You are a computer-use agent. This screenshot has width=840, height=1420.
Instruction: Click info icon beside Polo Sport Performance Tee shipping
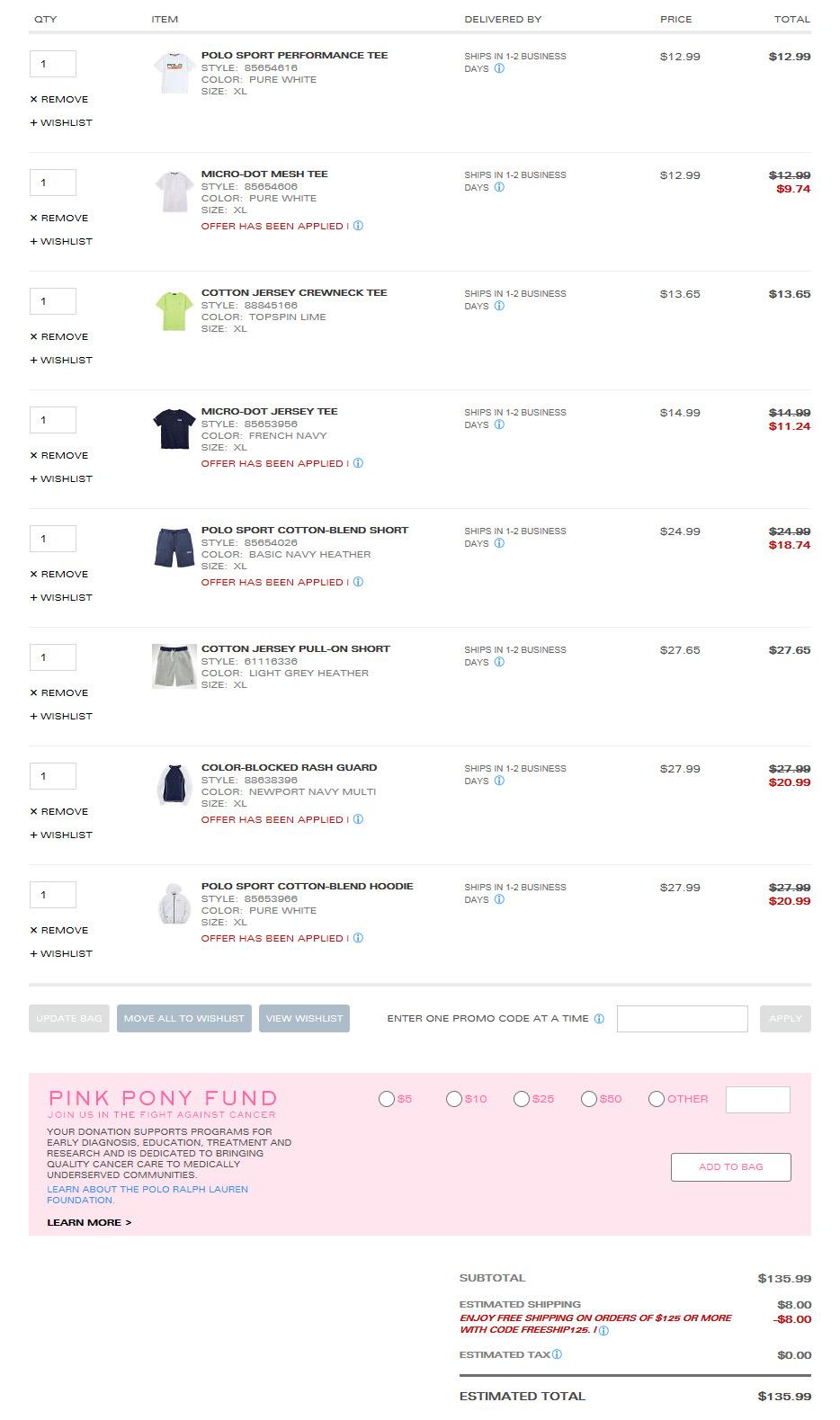[499, 68]
